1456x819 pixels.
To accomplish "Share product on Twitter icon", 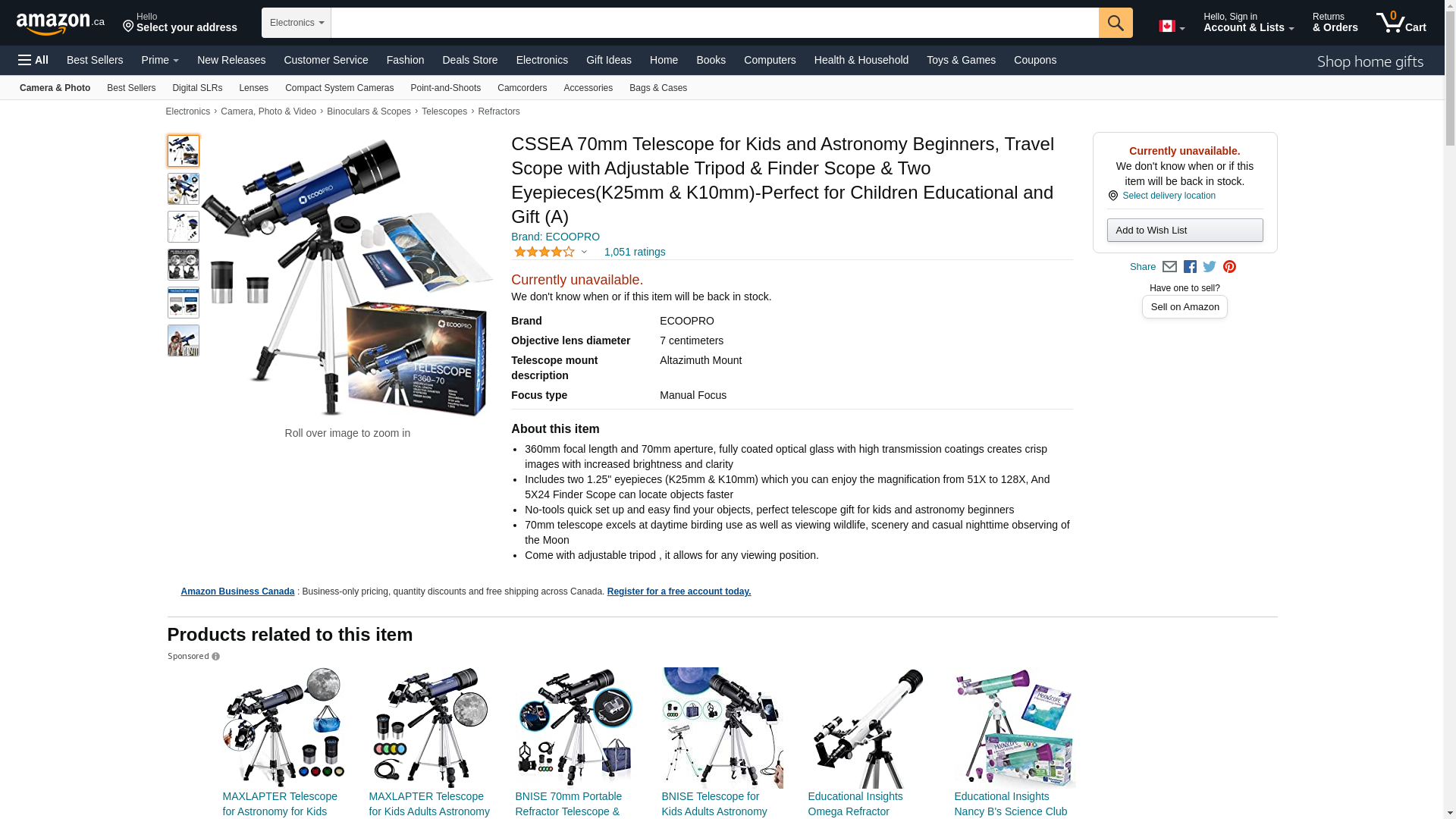I will [1210, 267].
